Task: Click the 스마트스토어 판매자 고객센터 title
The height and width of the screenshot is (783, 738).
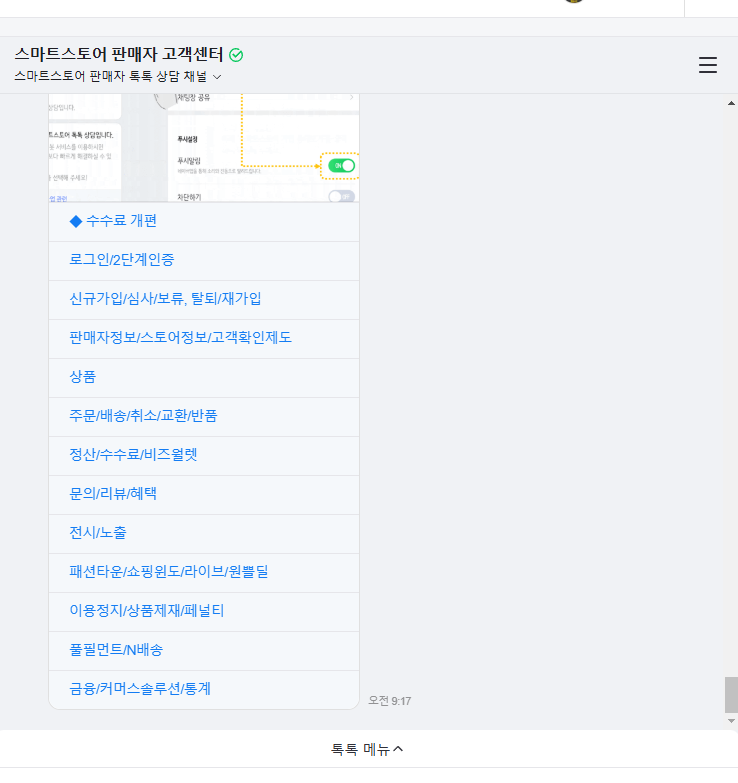Action: coord(119,54)
